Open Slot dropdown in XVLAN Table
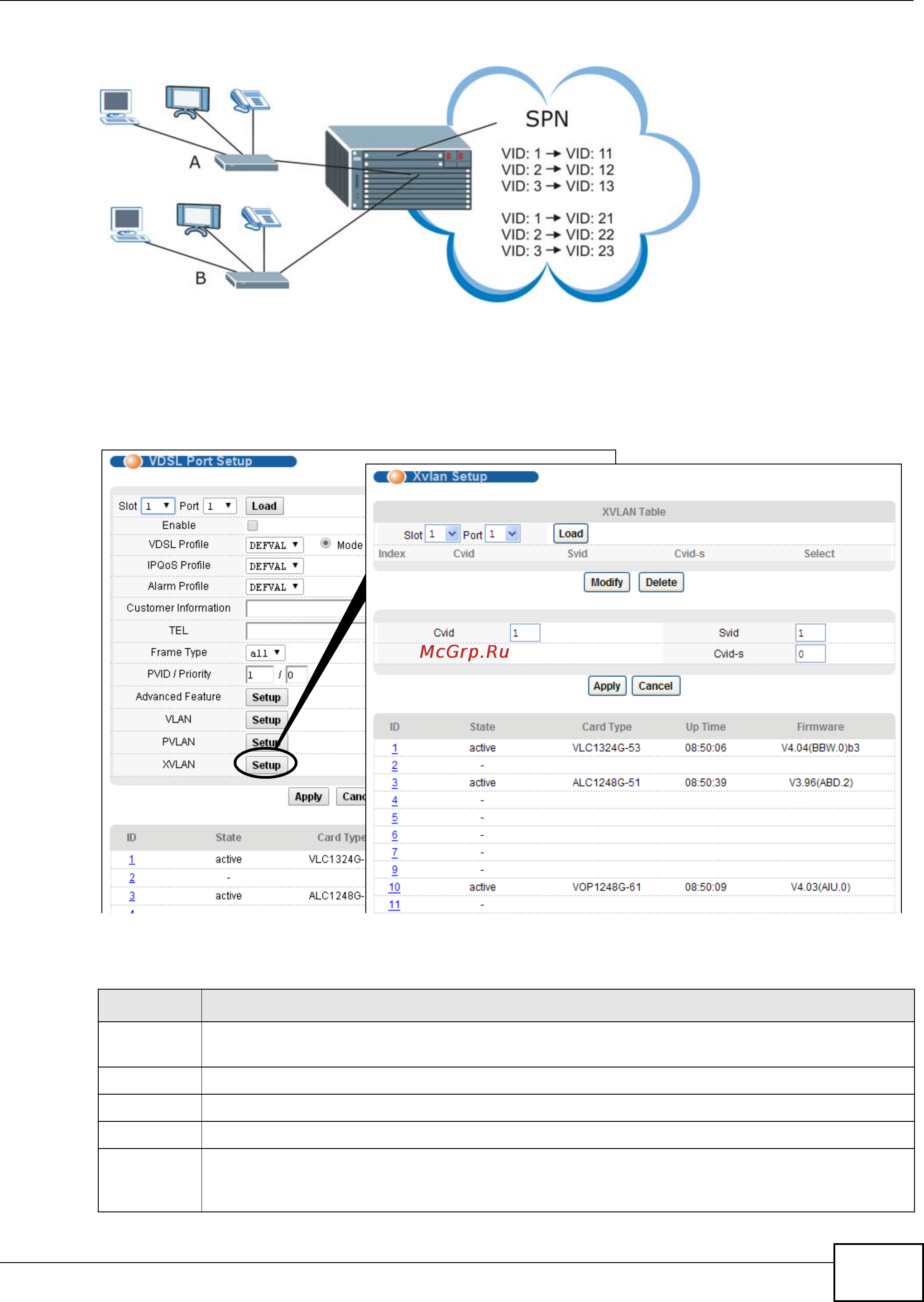The height and width of the screenshot is (1302, 924). pos(442,534)
